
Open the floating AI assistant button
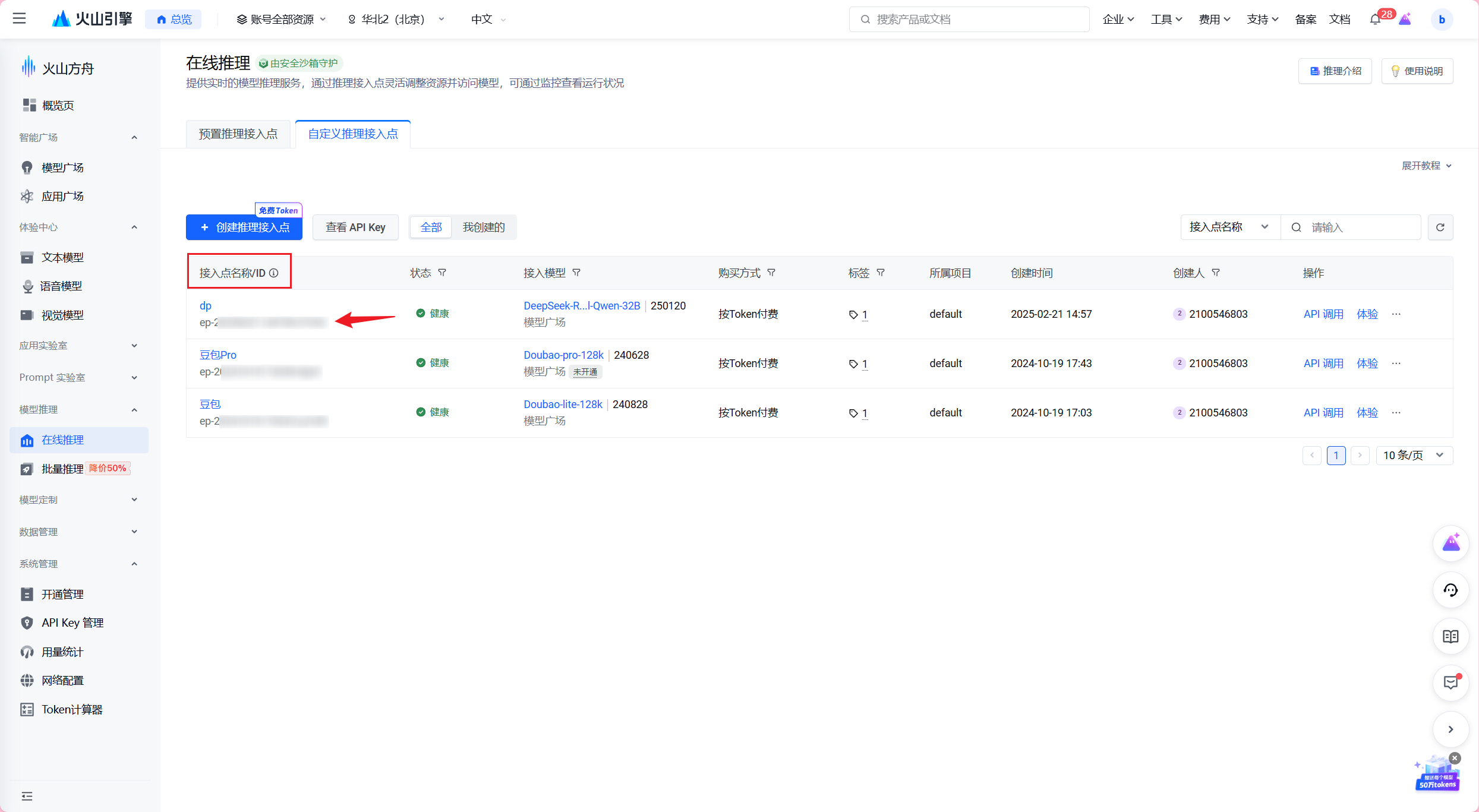1451,543
